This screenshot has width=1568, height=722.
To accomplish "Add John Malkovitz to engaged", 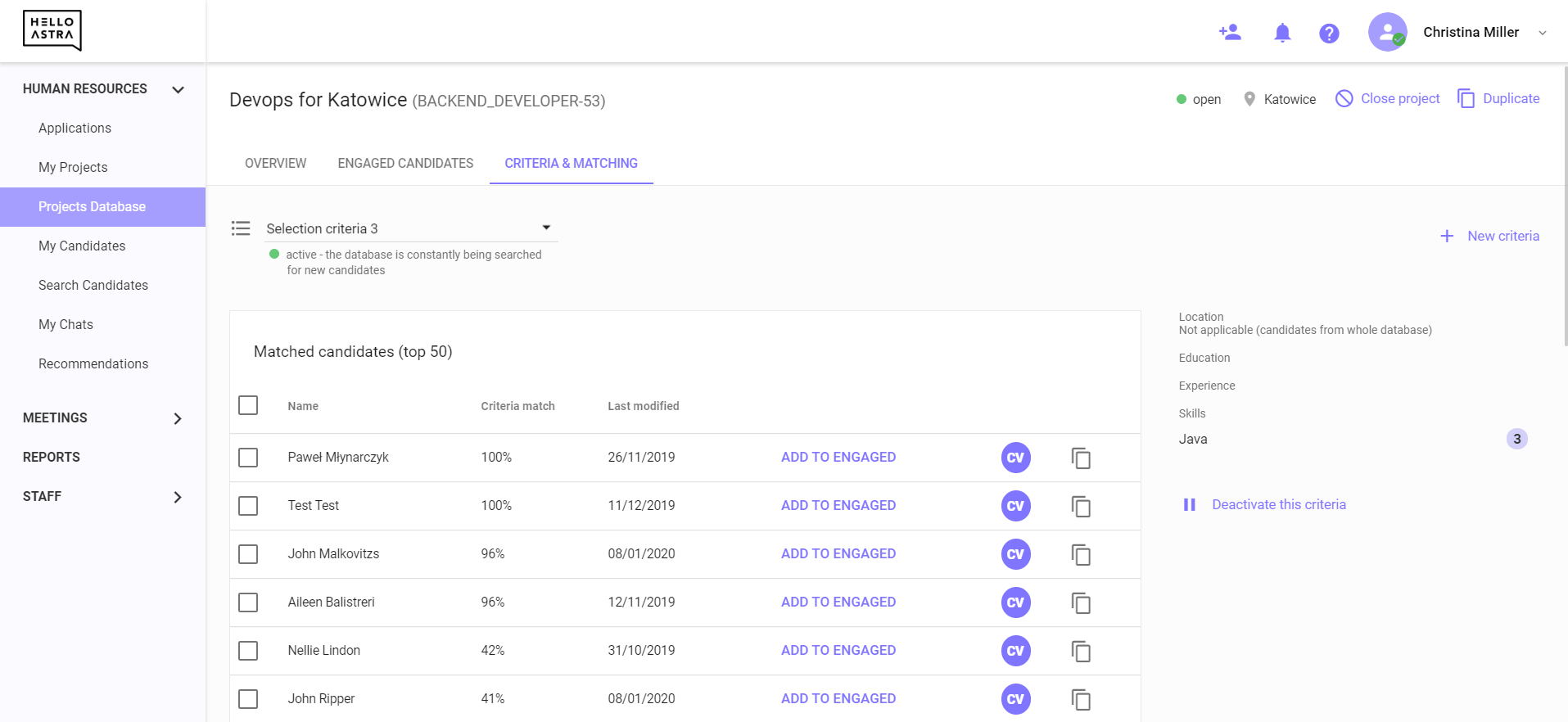I will click(838, 553).
